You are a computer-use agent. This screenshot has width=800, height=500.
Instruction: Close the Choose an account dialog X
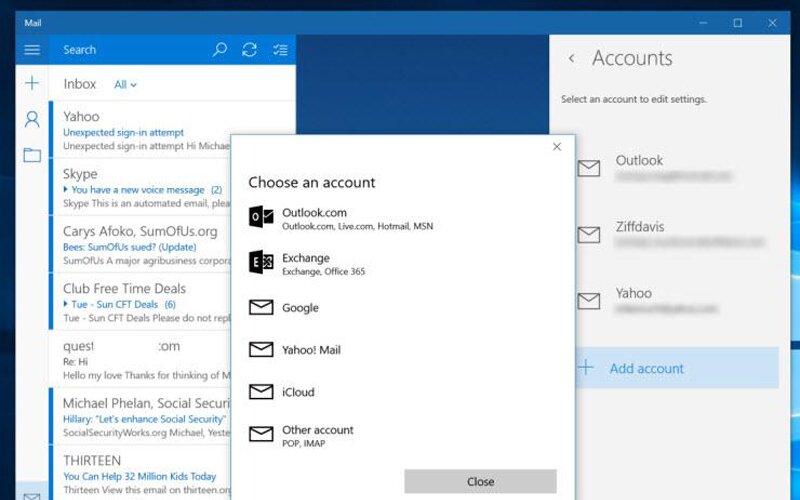557,147
